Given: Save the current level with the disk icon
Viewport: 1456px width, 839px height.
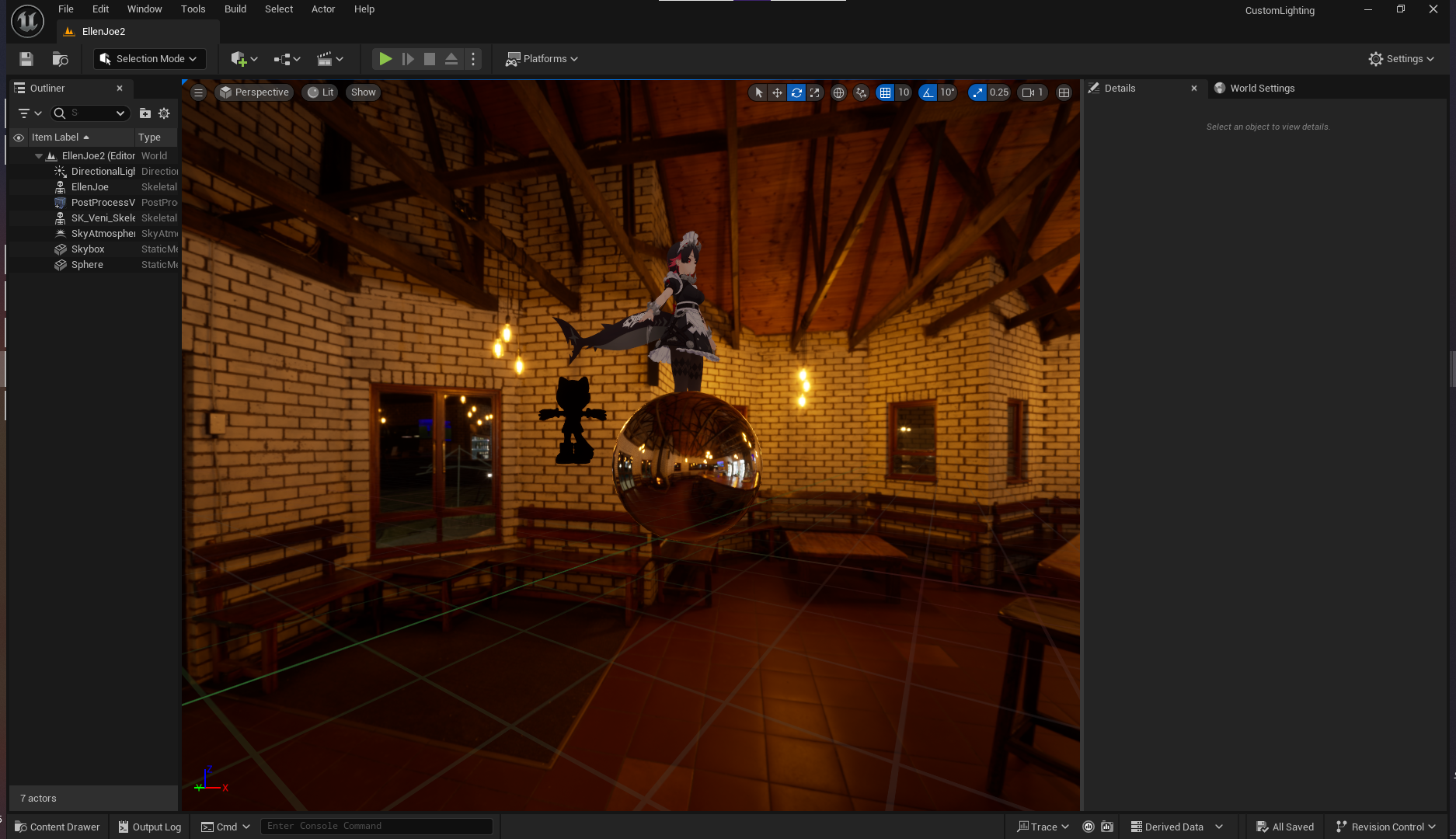Looking at the screenshot, I should (26, 59).
